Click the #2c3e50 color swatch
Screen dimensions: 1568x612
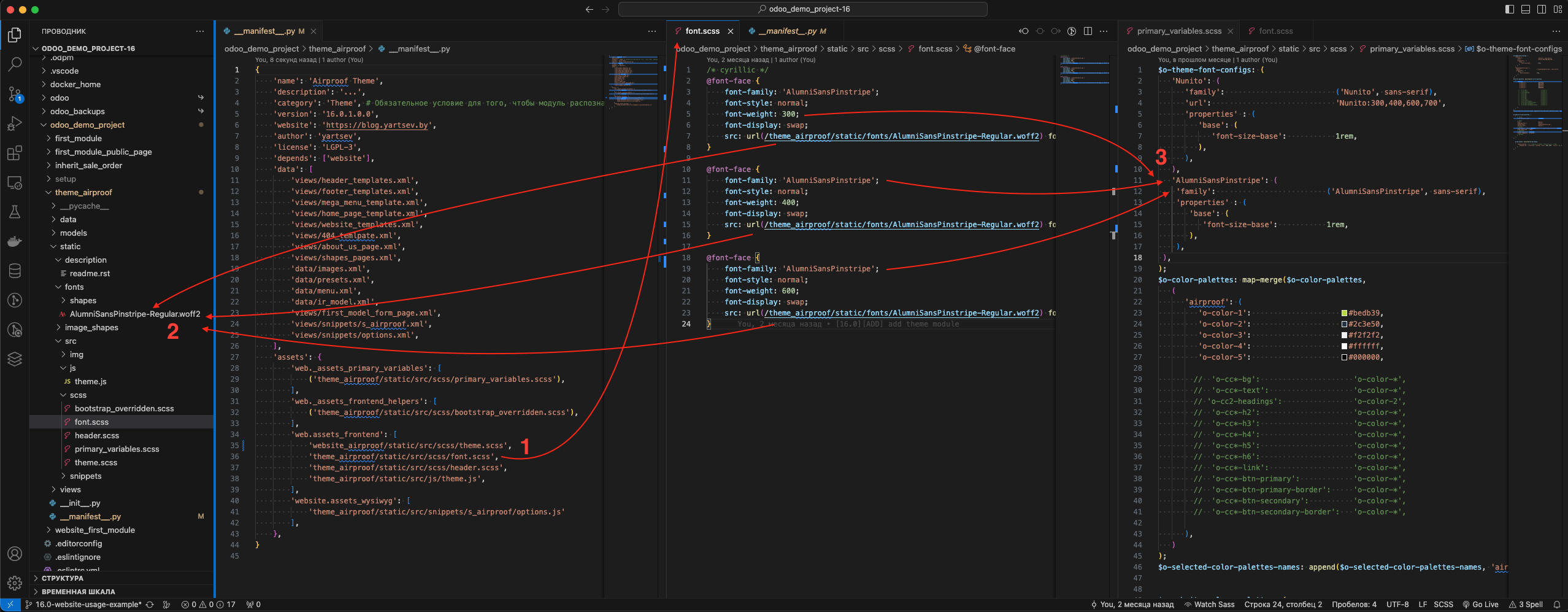[1344, 325]
